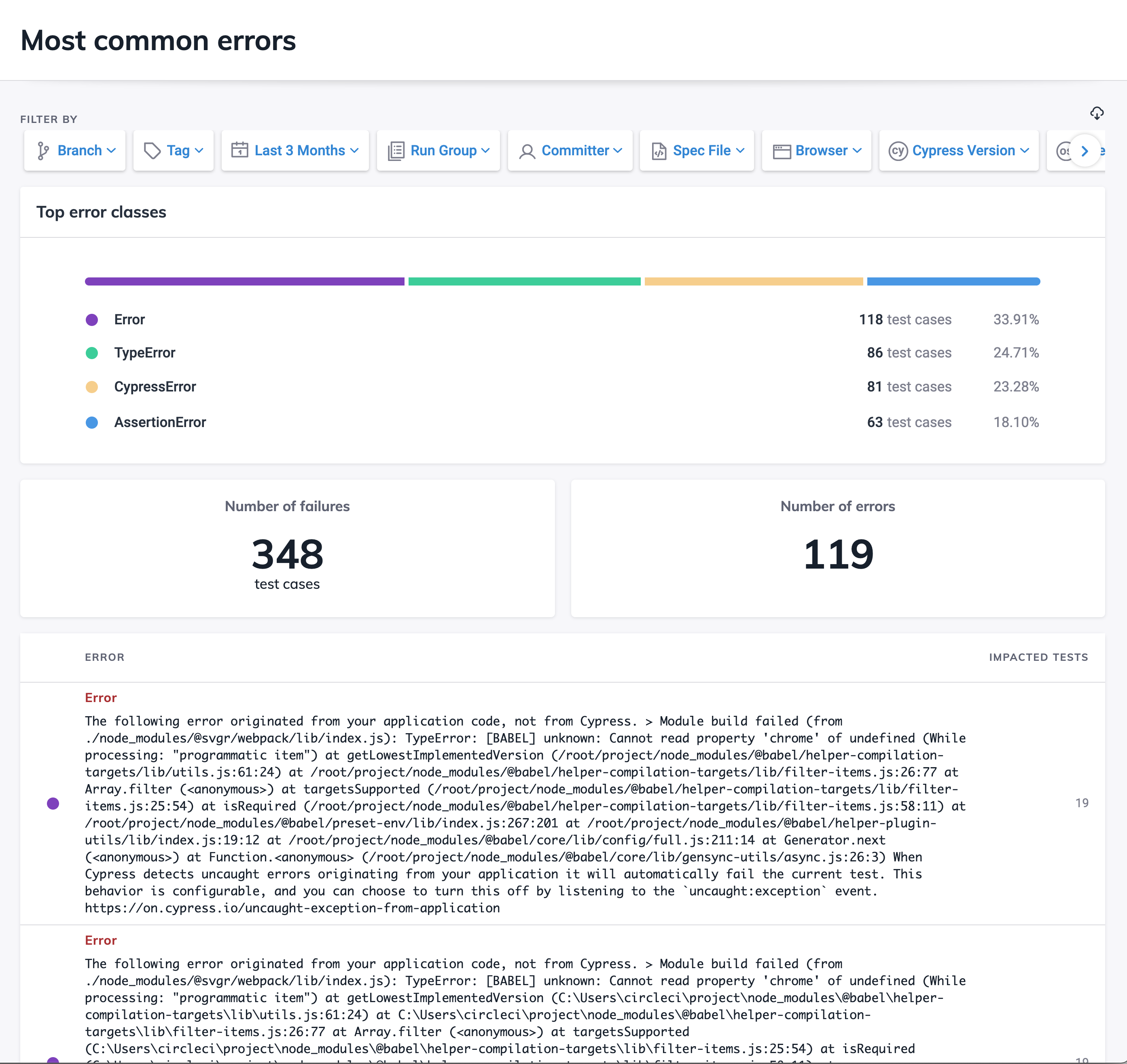Open the Browser filter
This screenshot has width=1127, height=1064.
[816, 150]
